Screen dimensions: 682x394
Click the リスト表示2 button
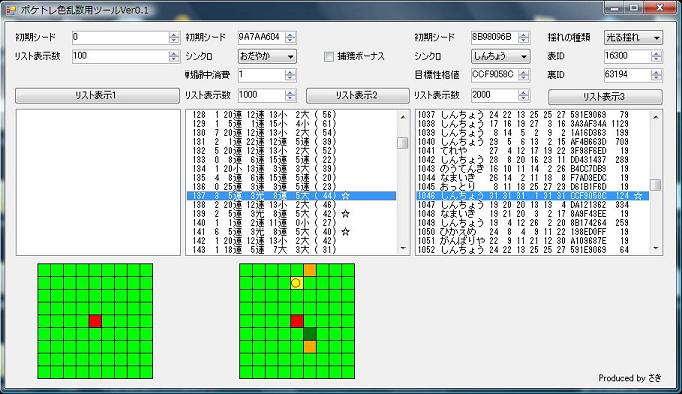pos(358,96)
